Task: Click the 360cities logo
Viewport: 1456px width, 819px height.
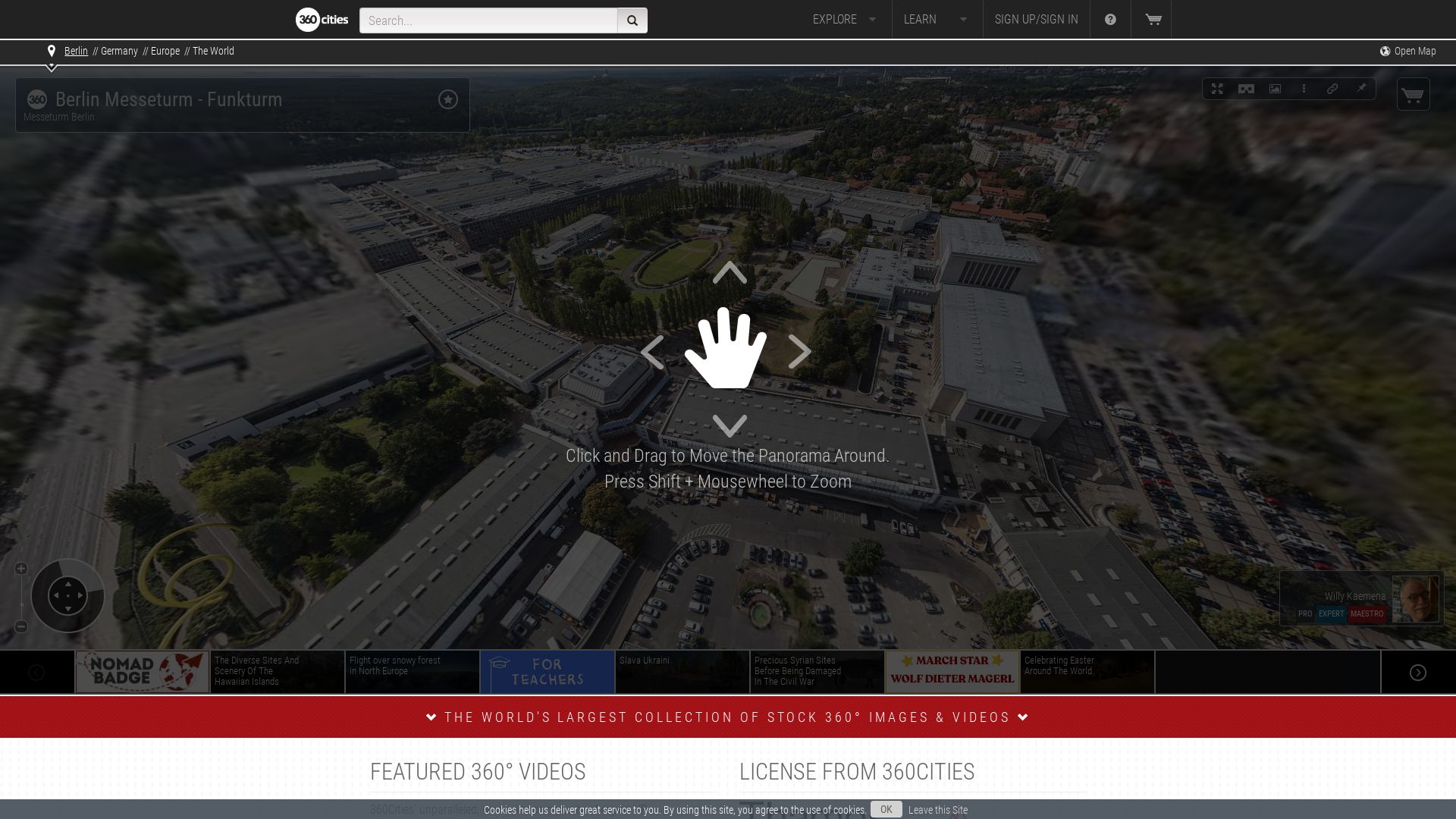Action: (322, 20)
